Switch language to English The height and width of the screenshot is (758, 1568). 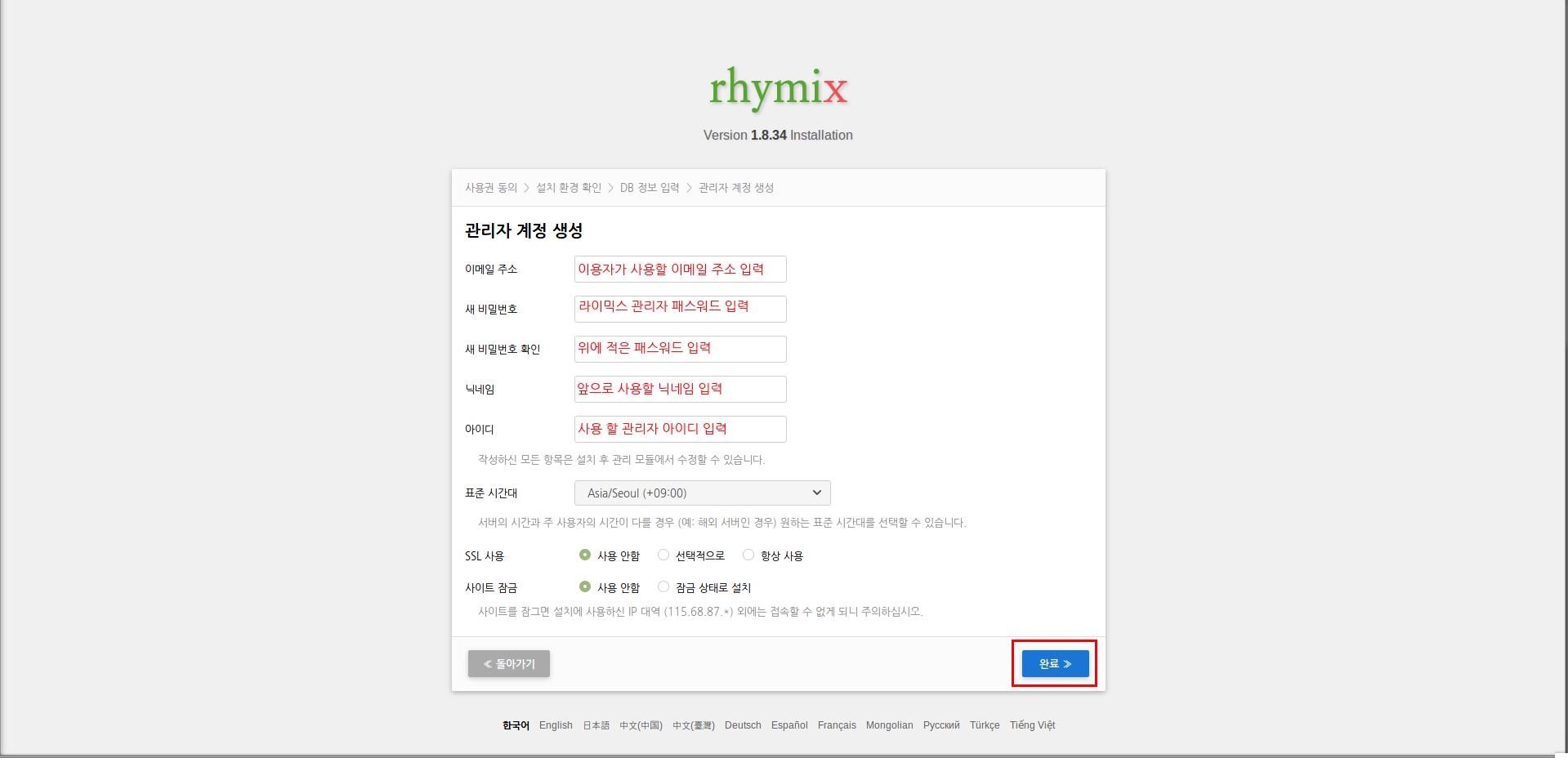(x=556, y=725)
